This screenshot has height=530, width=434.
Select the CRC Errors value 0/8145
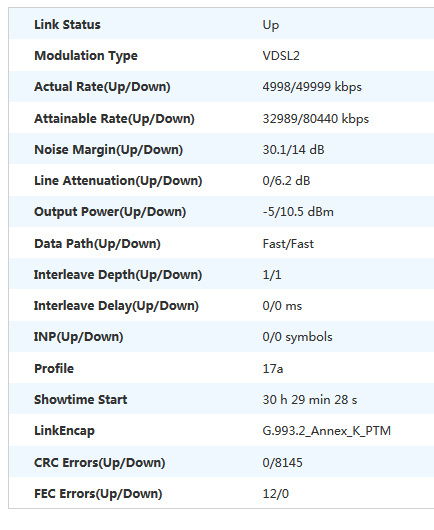(x=283, y=463)
